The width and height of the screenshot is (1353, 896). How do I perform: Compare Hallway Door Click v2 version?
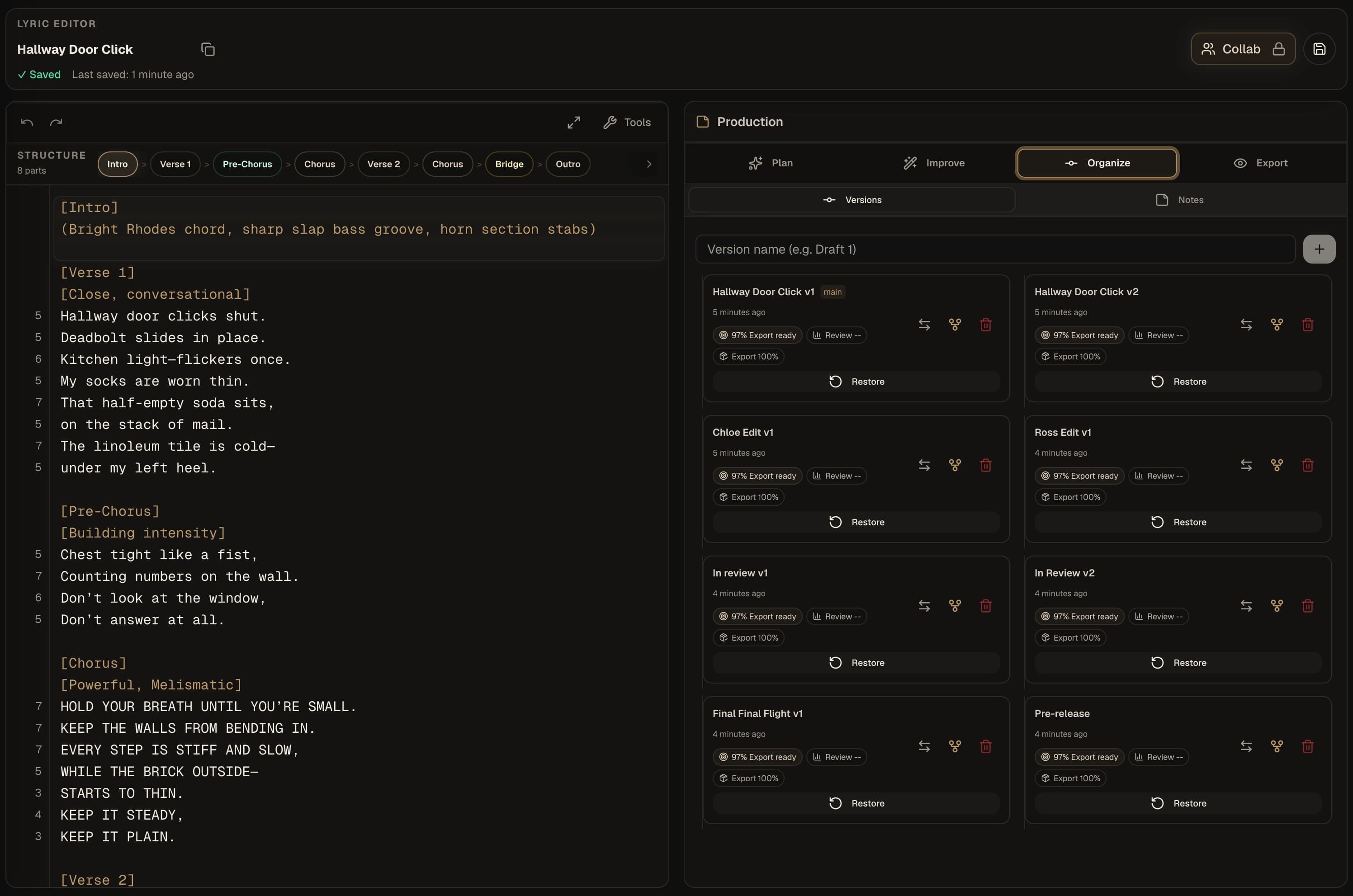click(1246, 325)
